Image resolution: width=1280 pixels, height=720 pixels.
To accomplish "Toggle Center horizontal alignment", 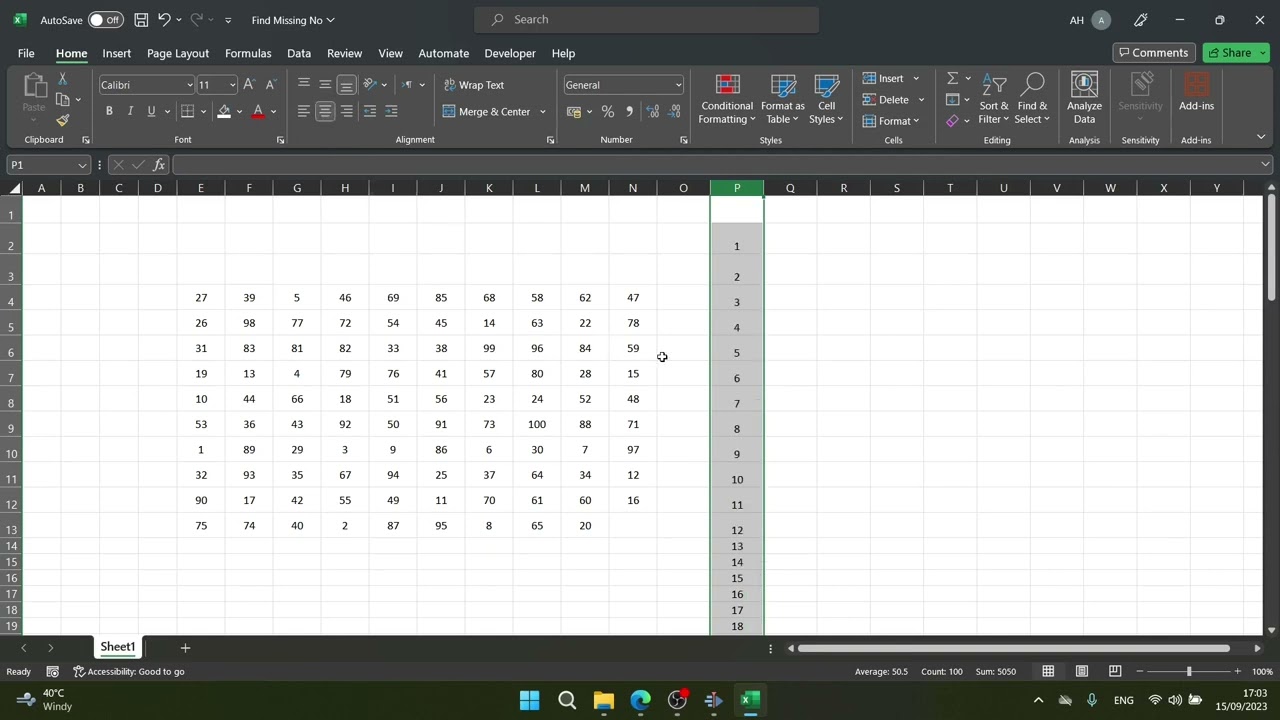I will 325,111.
